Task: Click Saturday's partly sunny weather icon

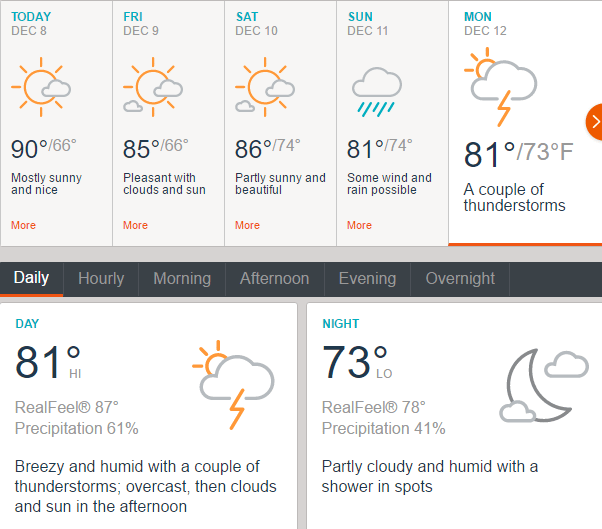Action: 264,88
